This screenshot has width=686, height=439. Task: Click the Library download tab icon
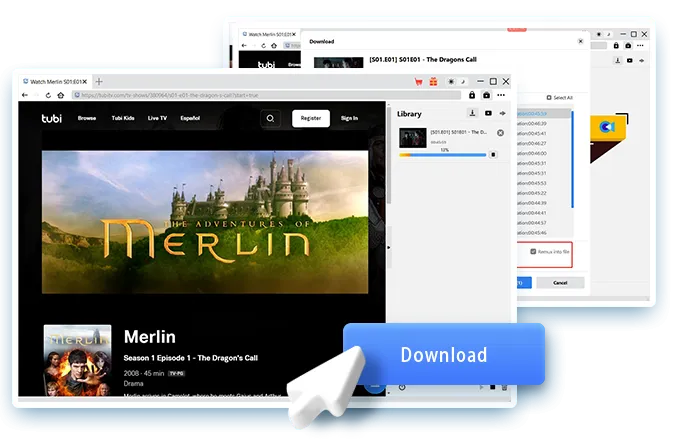pyautogui.click(x=472, y=113)
